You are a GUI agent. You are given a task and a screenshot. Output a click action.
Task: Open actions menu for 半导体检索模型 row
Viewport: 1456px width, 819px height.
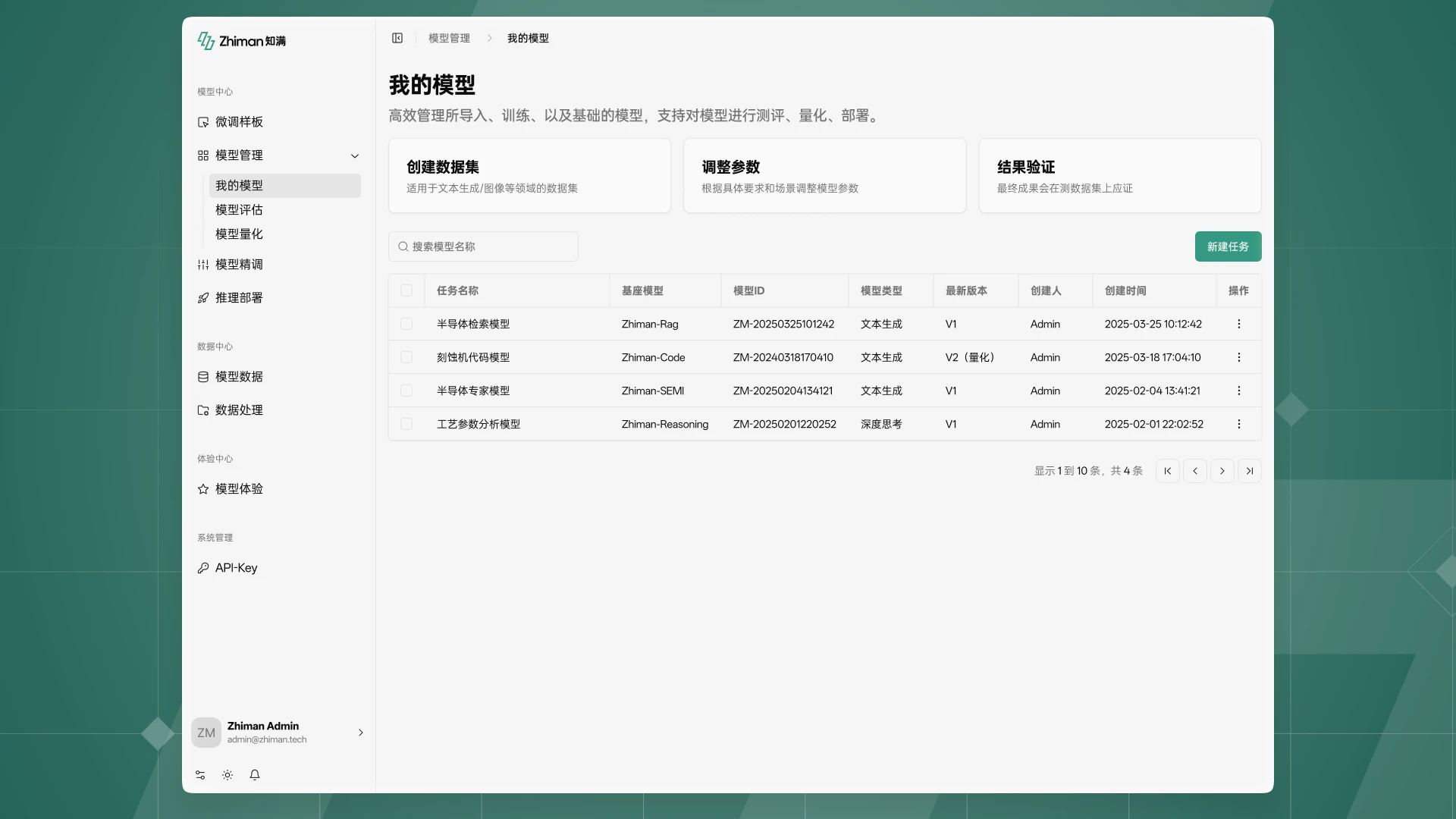coord(1239,324)
